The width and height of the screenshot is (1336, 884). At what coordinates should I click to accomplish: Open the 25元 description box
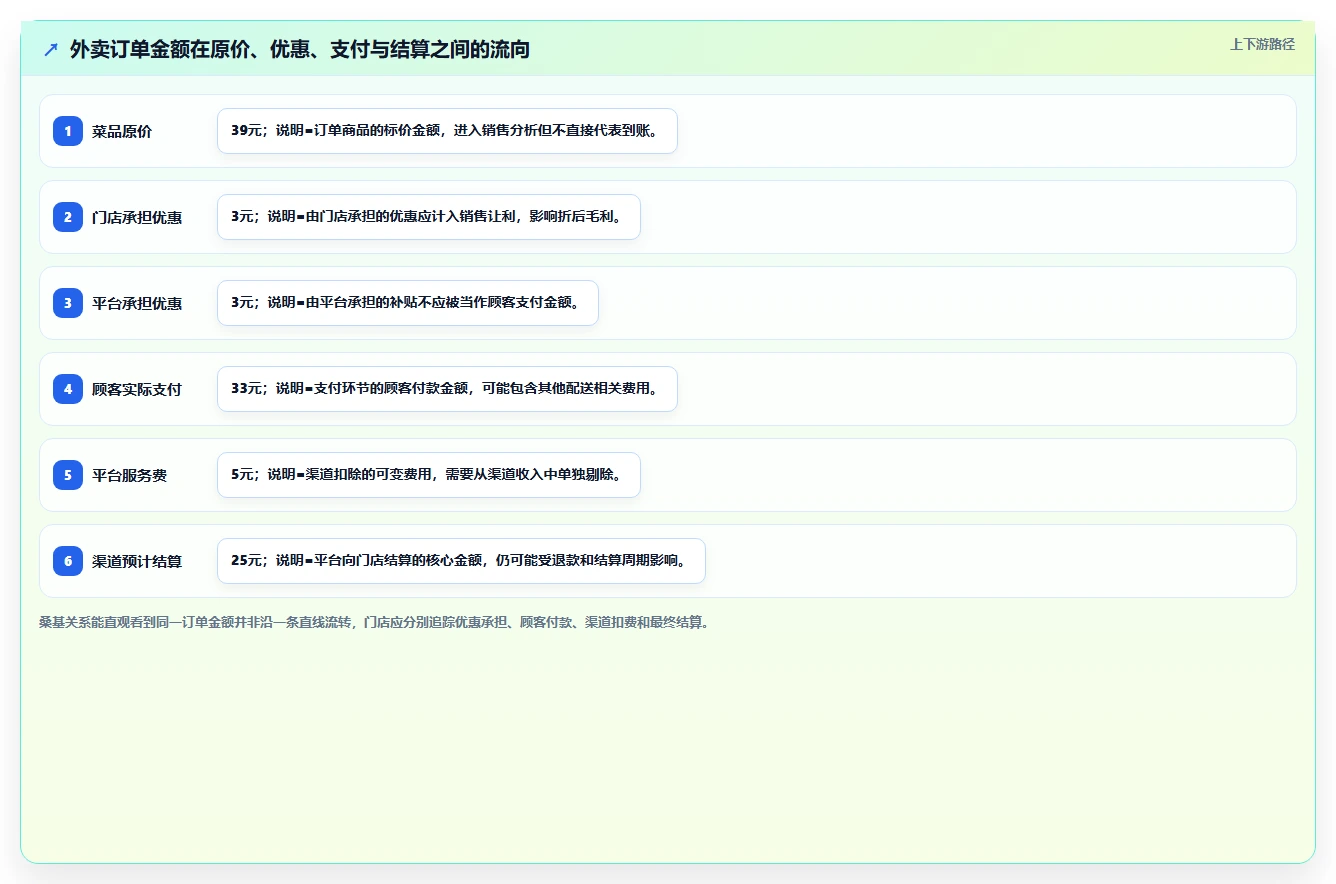(x=461, y=561)
